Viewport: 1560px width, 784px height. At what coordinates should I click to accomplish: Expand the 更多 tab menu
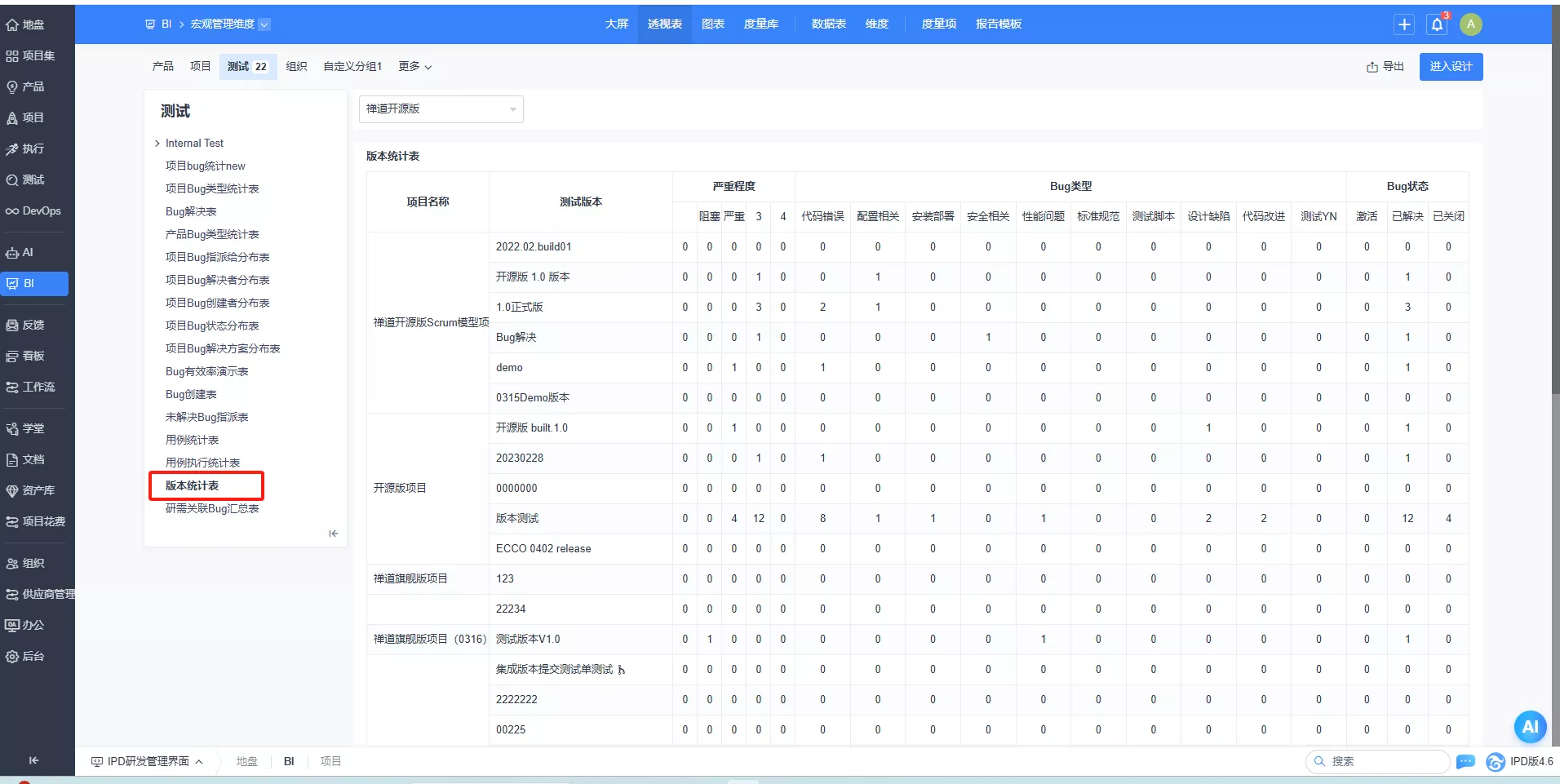pyautogui.click(x=414, y=67)
